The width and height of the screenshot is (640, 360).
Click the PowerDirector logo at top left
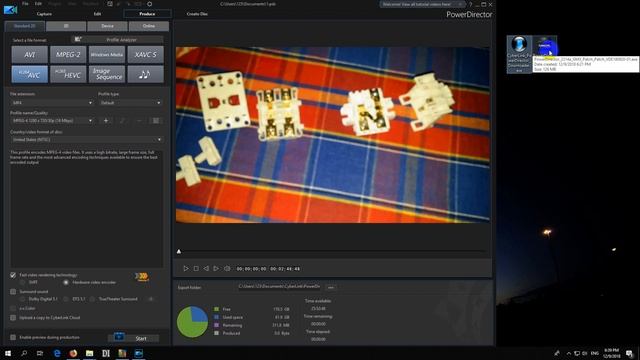[10, 9]
